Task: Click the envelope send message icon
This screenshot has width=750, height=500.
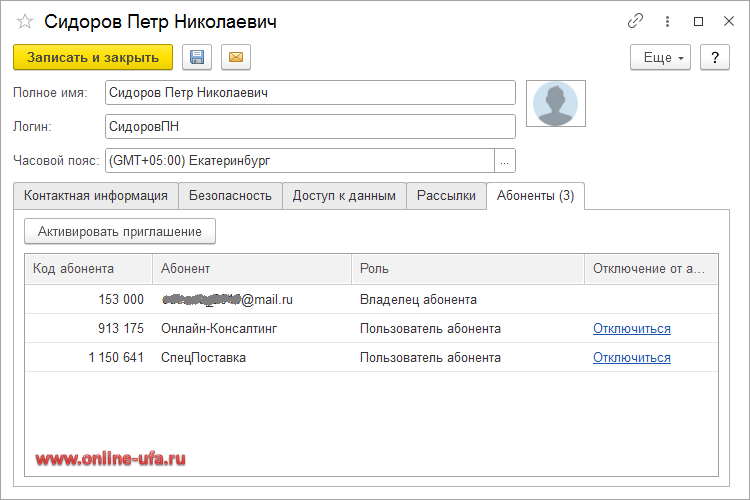Action: coord(236,57)
